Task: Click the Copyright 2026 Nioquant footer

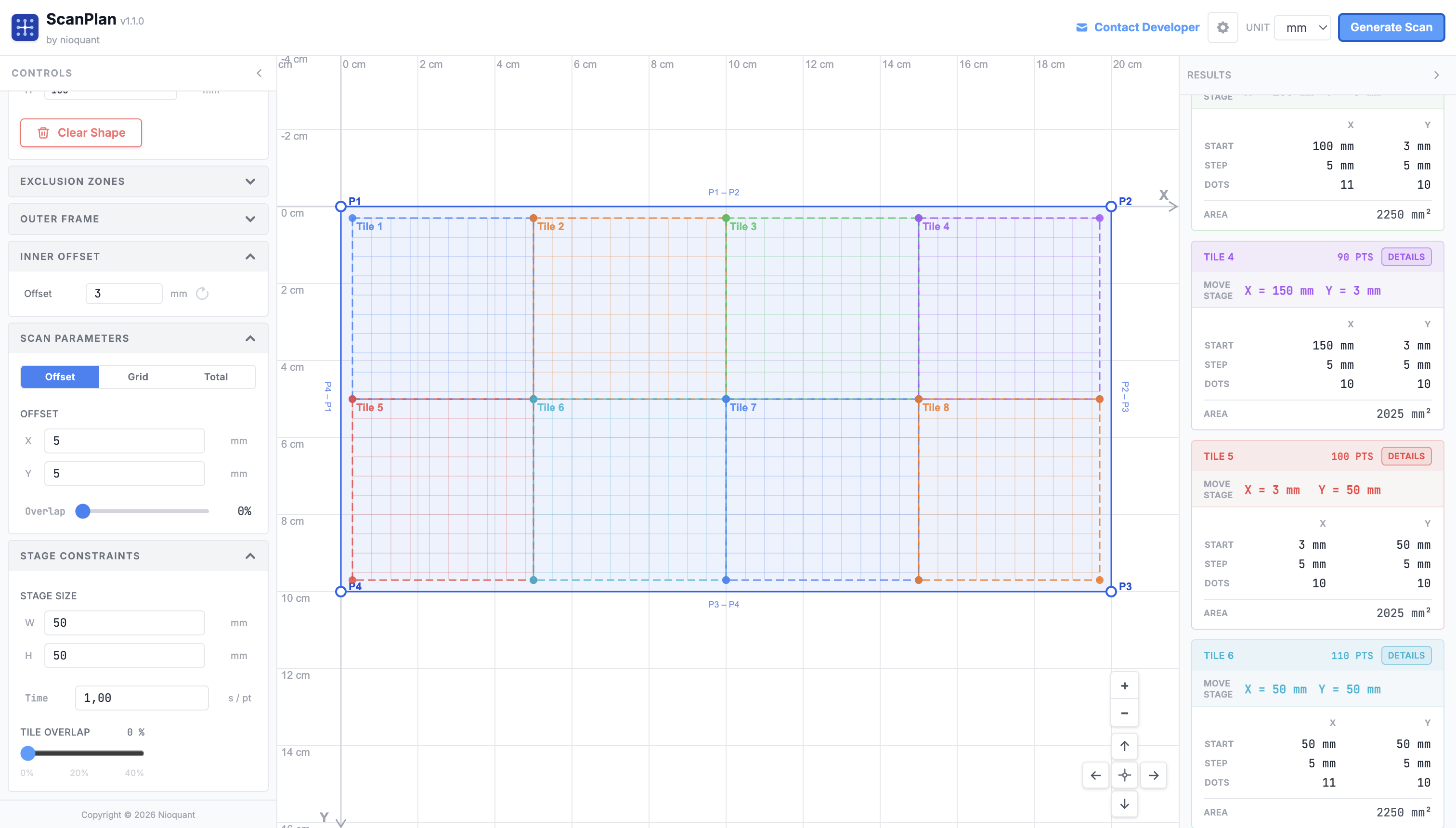Action: [138, 815]
